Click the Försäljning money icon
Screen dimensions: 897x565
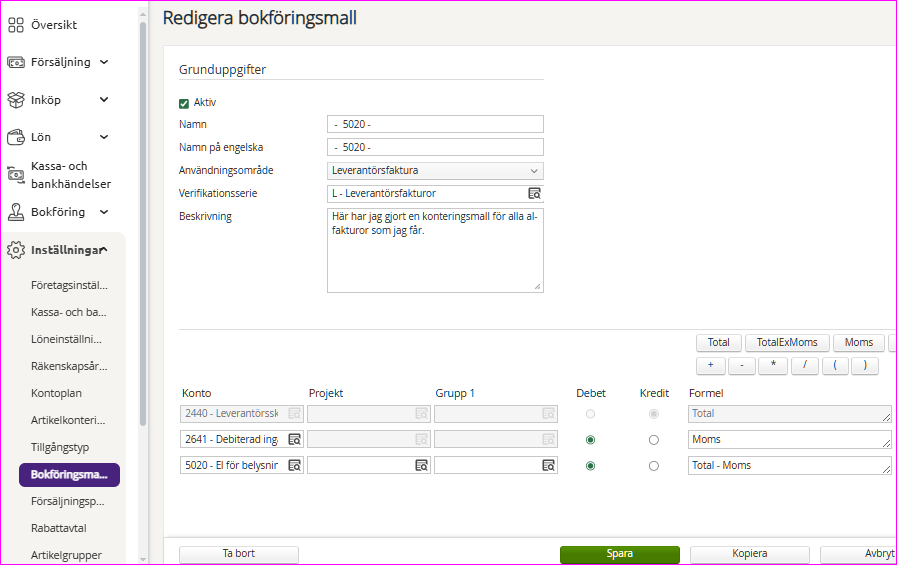[x=16, y=62]
